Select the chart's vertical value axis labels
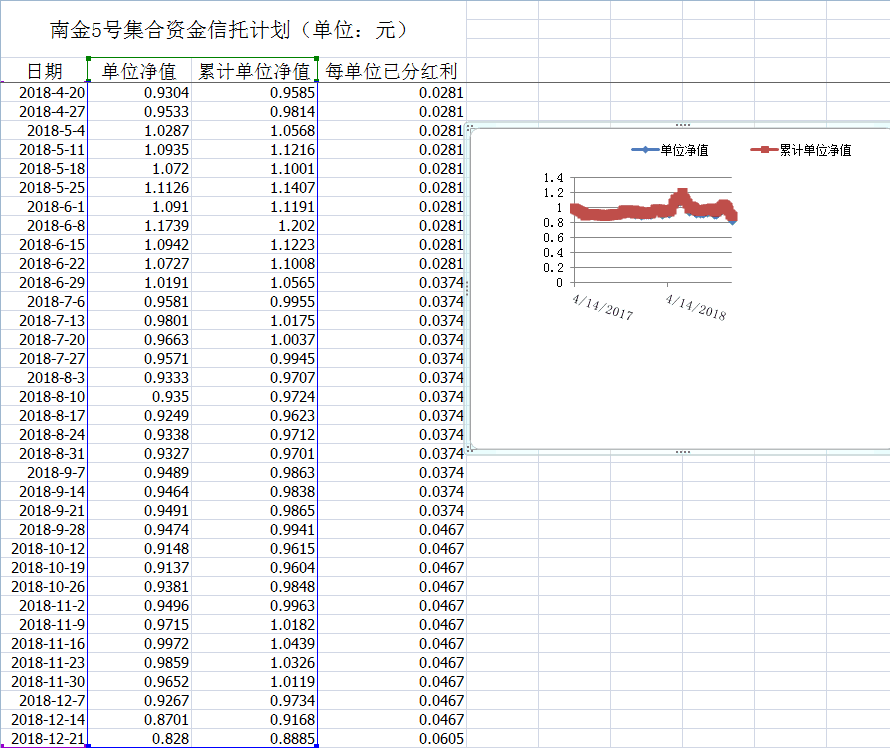890x748 pixels. (553, 230)
